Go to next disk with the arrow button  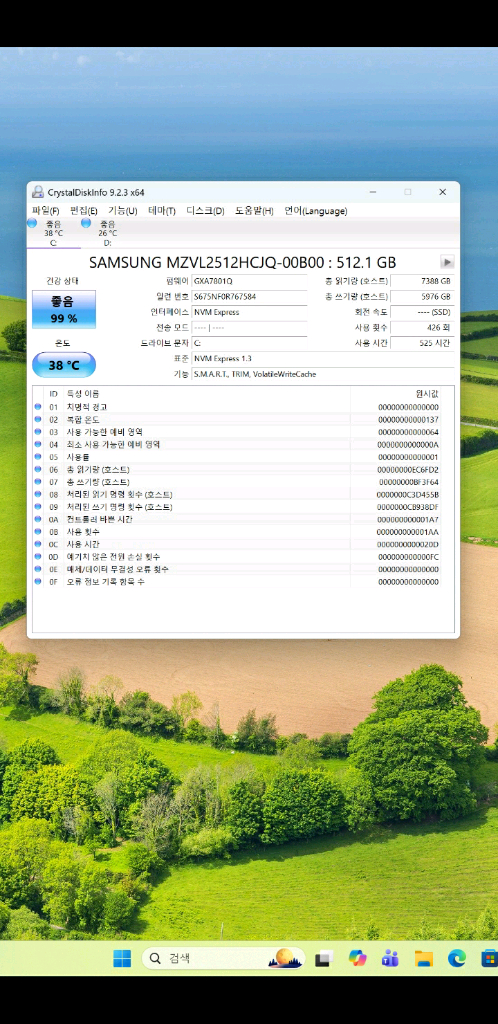[x=447, y=263]
